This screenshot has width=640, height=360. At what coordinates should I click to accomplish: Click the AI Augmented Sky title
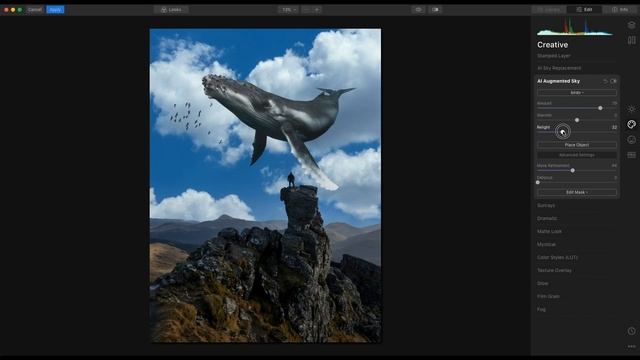[558, 81]
